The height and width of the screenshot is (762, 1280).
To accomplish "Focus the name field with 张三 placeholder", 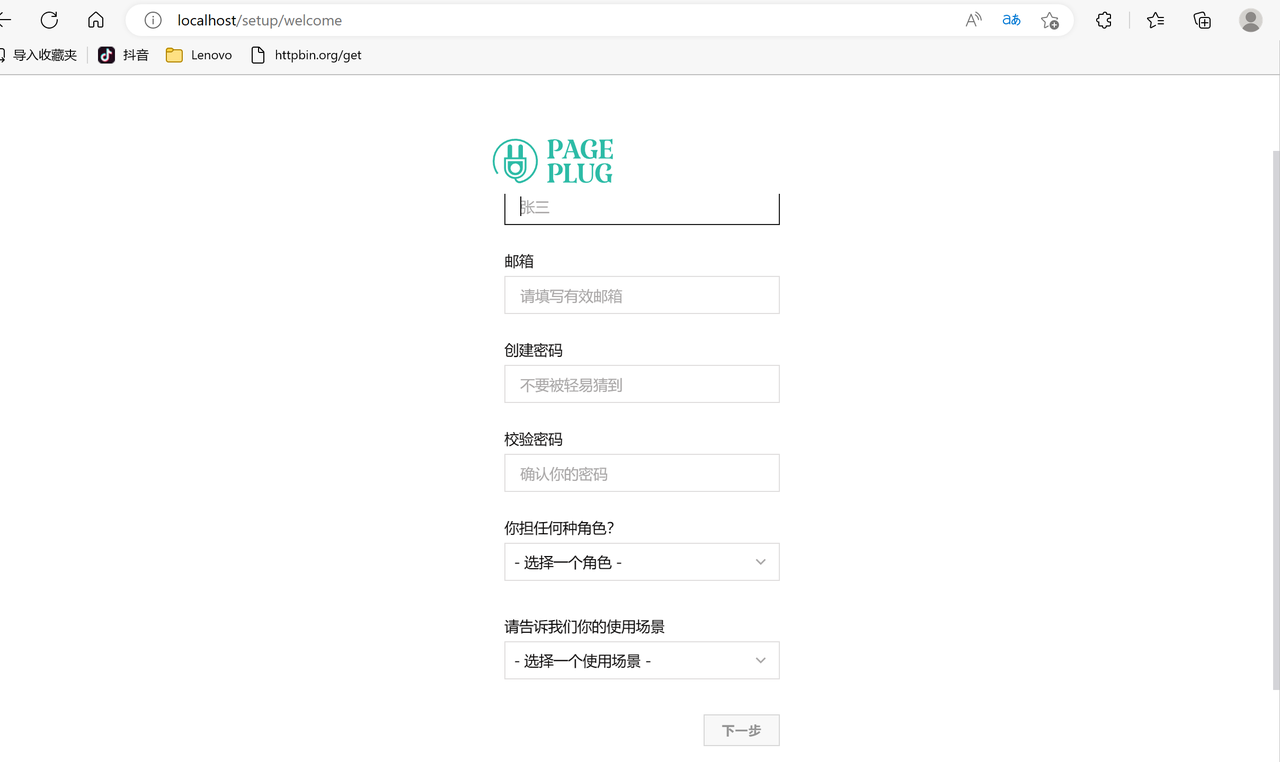I will 642,208.
